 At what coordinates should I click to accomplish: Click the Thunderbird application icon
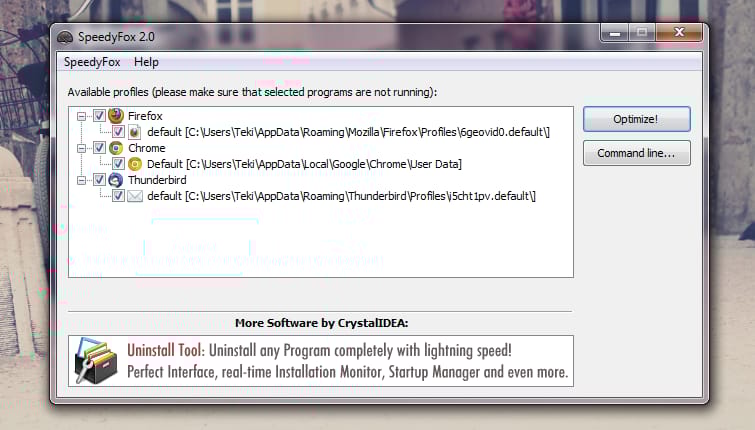(116, 180)
